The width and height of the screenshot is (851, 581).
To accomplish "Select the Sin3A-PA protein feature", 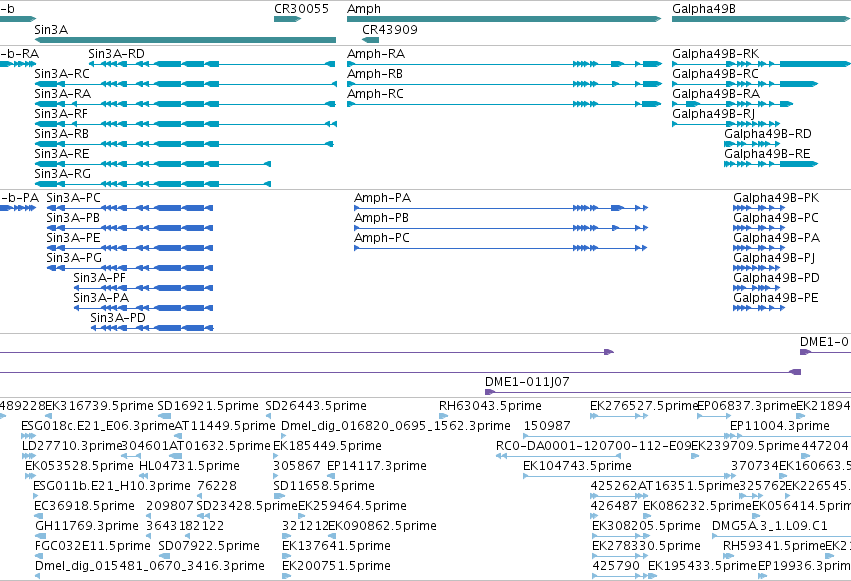I will point(143,308).
